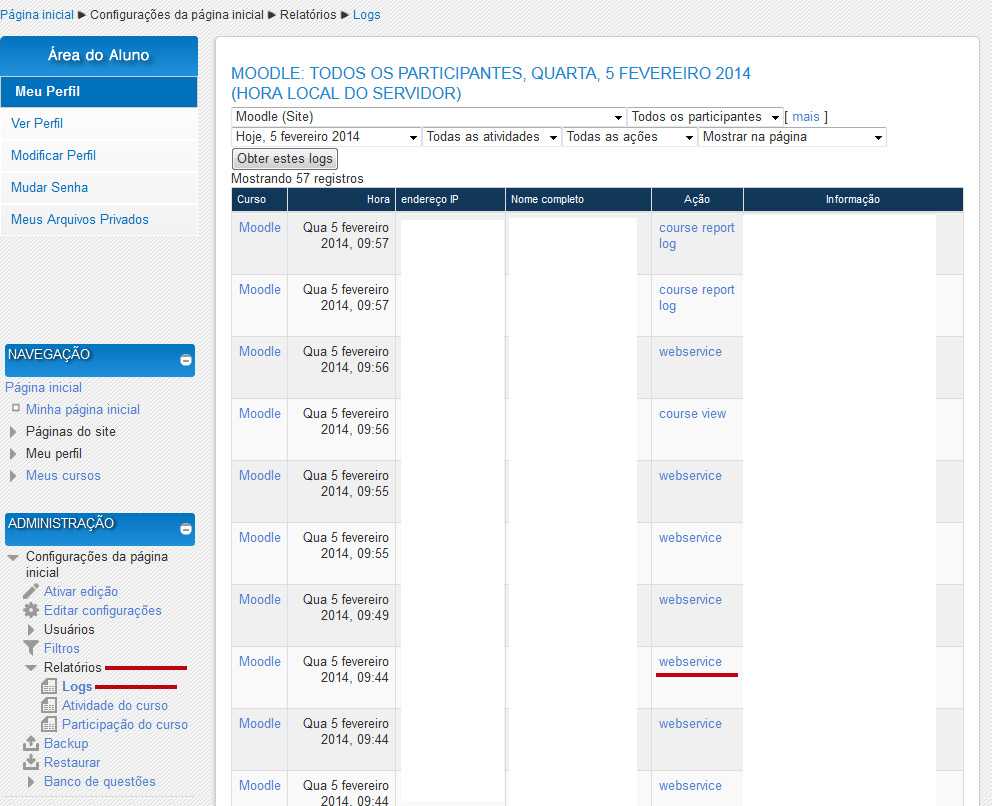Click the pencil icon for Ativar edição
The width and height of the screenshot is (992, 806).
point(31,591)
